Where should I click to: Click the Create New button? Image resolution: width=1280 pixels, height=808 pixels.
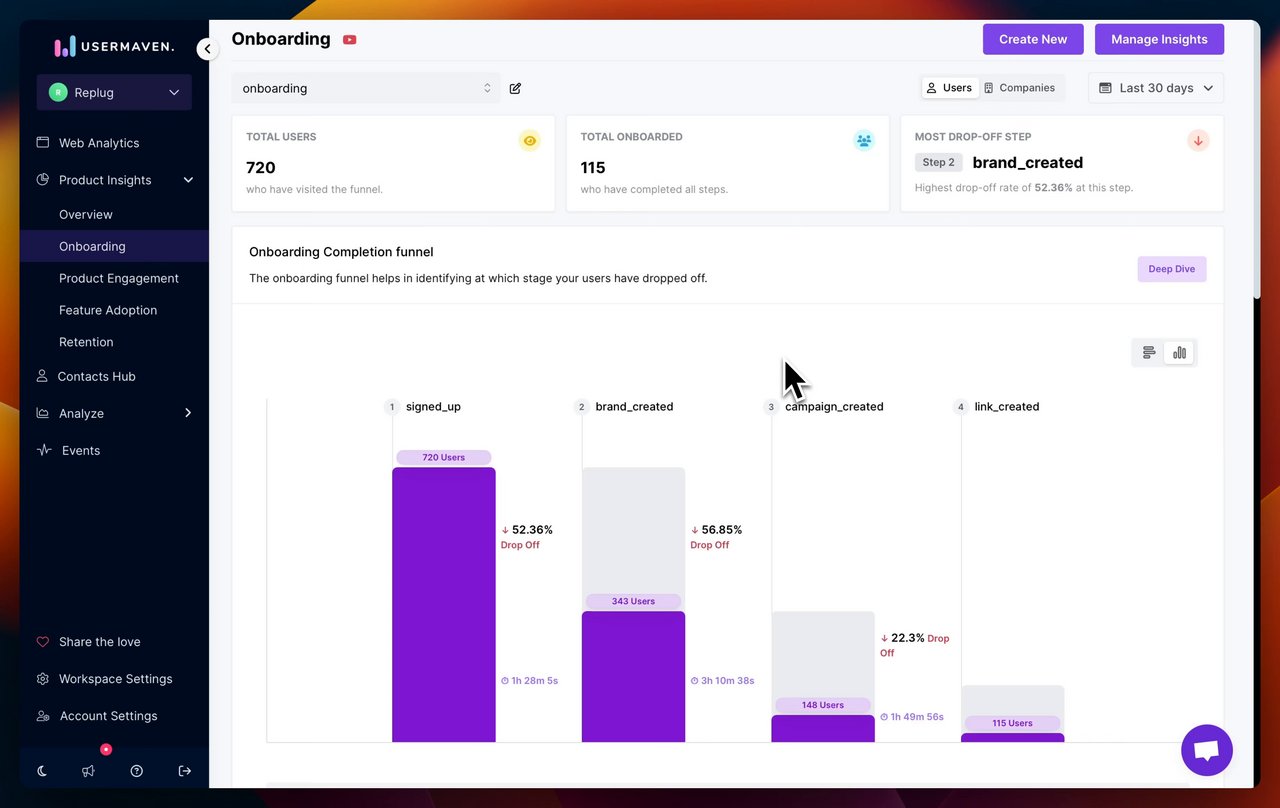(x=1033, y=39)
